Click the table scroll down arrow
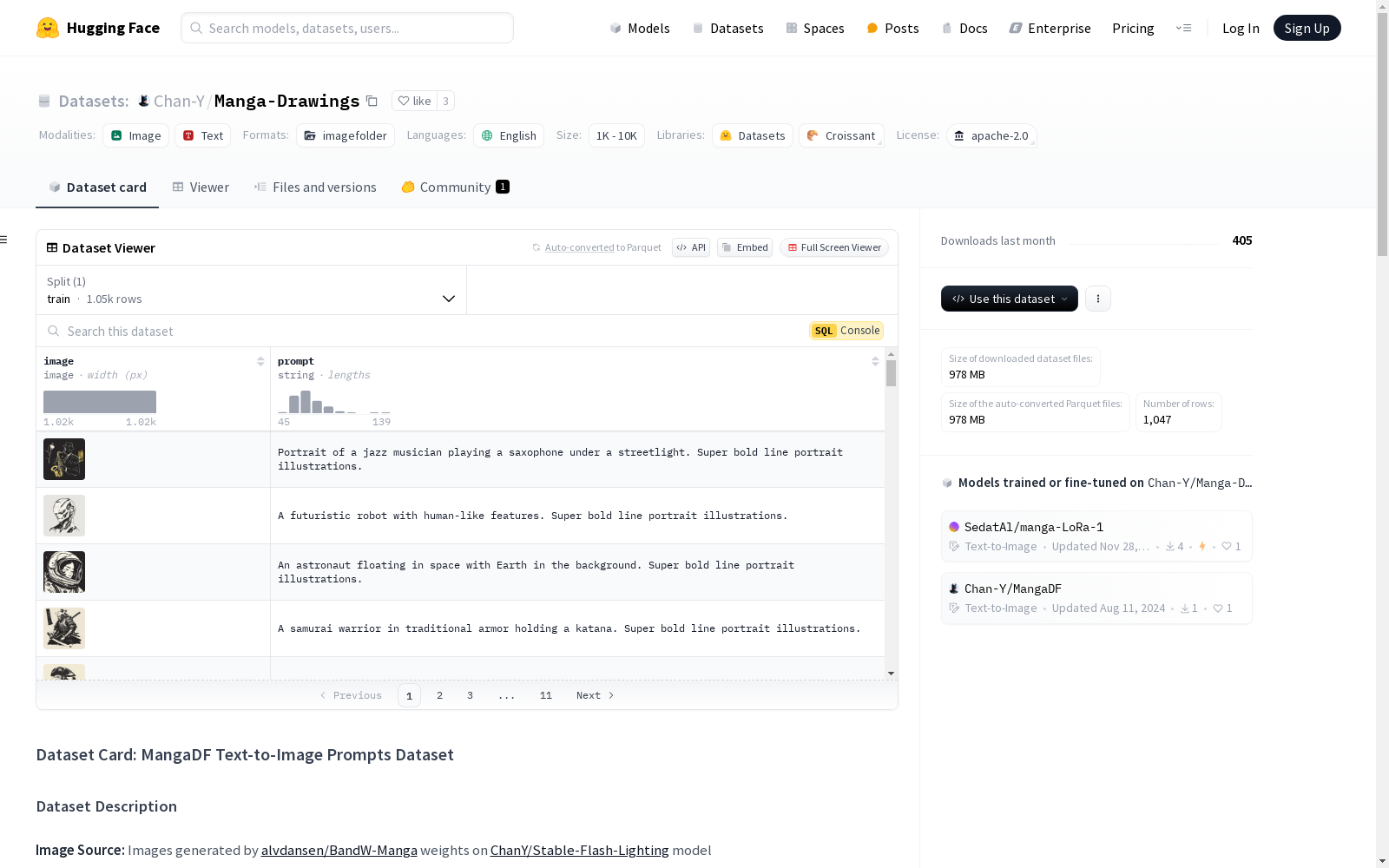This screenshot has width=1389, height=868. pos(891,674)
